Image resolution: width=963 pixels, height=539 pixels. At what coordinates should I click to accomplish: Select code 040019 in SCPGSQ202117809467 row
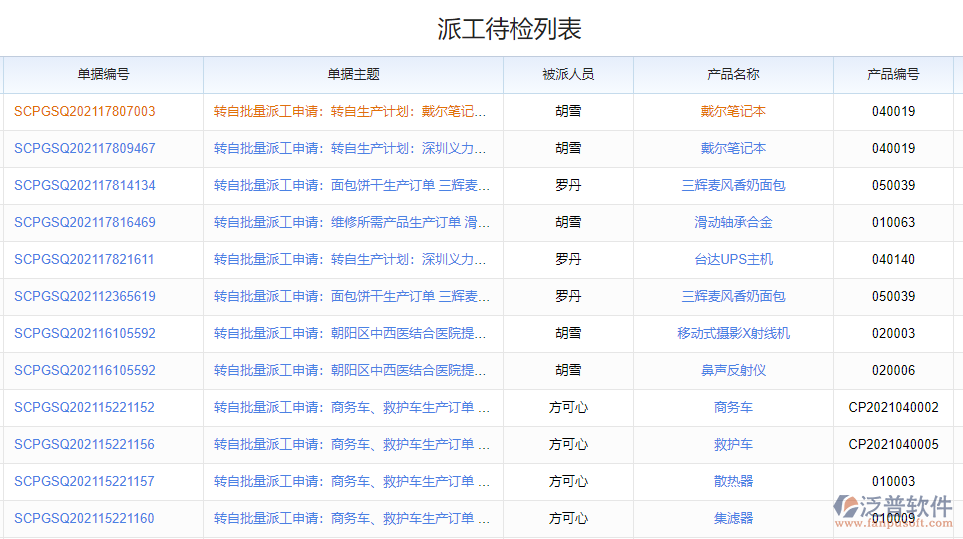click(893, 149)
